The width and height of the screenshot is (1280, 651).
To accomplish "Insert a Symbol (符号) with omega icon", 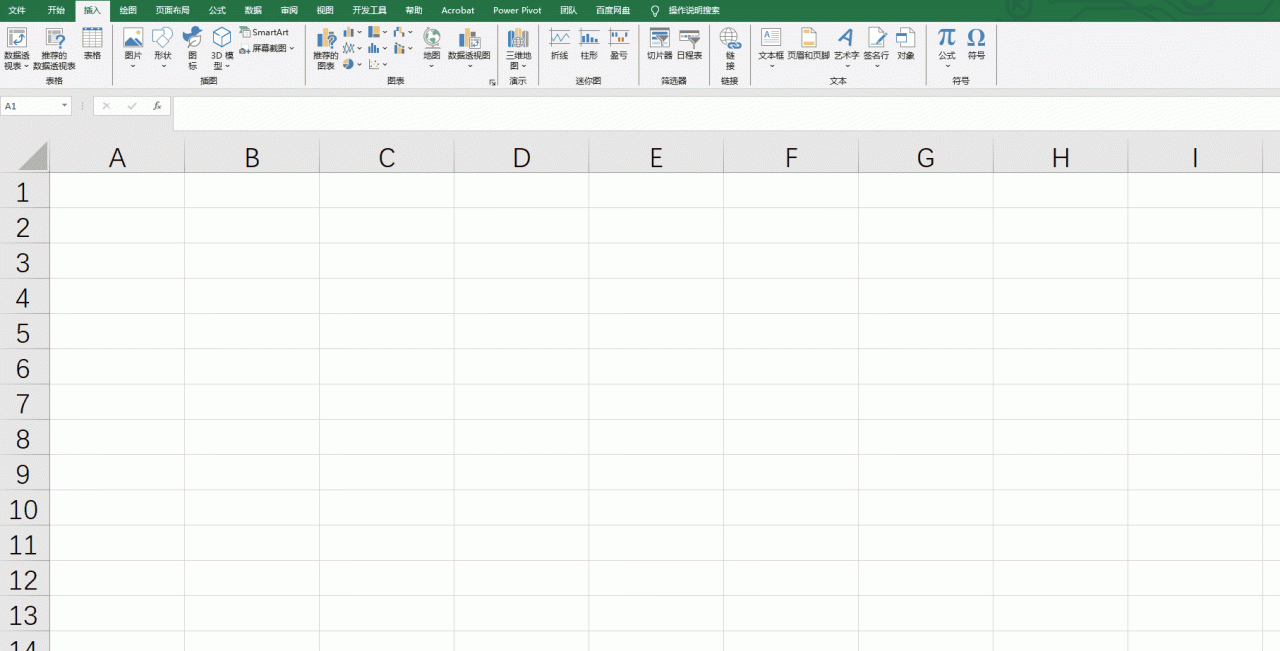I will pos(976,45).
